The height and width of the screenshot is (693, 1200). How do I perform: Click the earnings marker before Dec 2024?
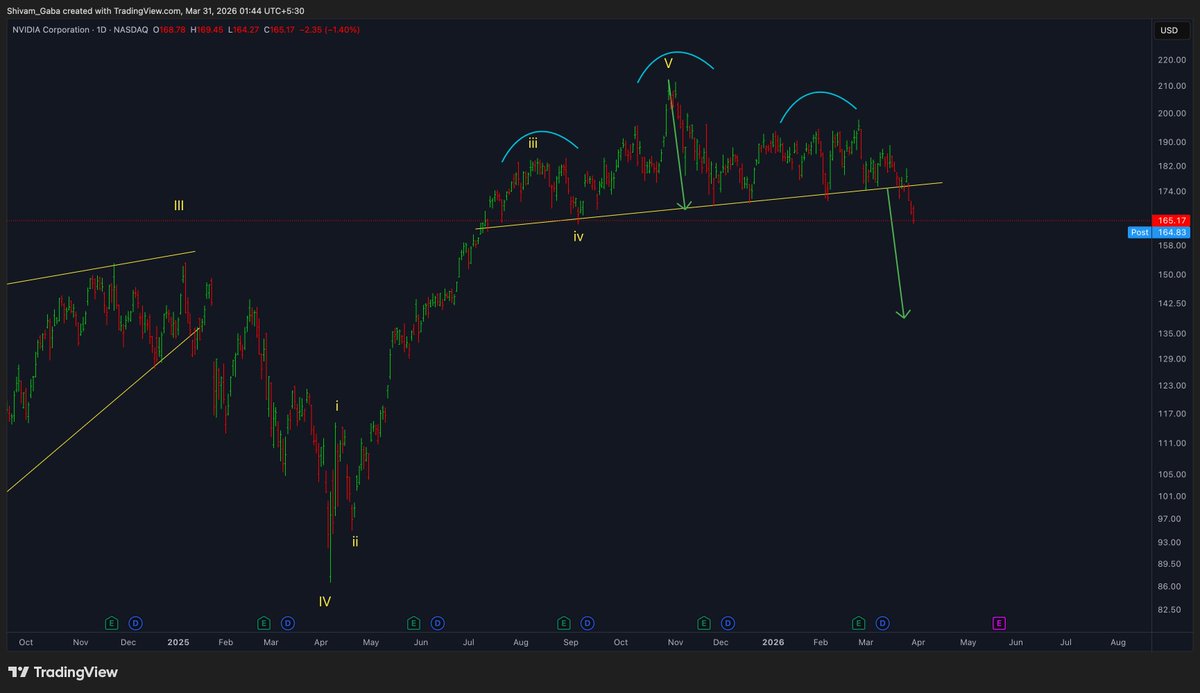tap(111, 623)
